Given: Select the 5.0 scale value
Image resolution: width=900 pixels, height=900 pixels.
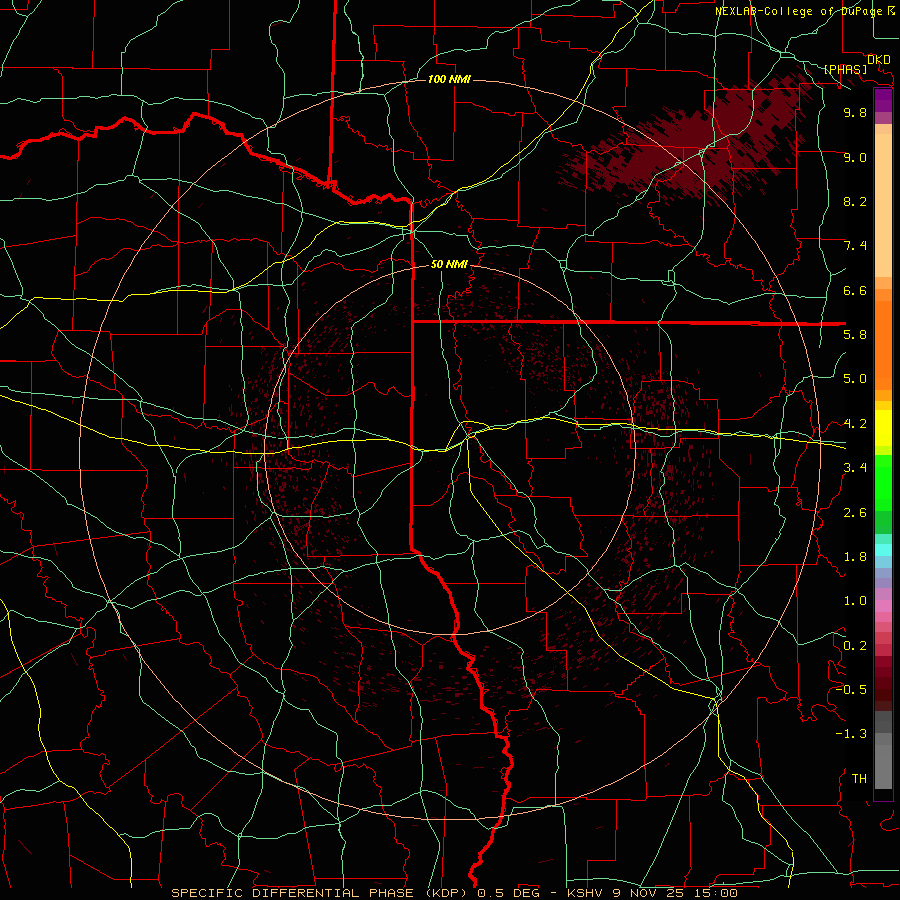Looking at the screenshot, I should click(x=855, y=379).
